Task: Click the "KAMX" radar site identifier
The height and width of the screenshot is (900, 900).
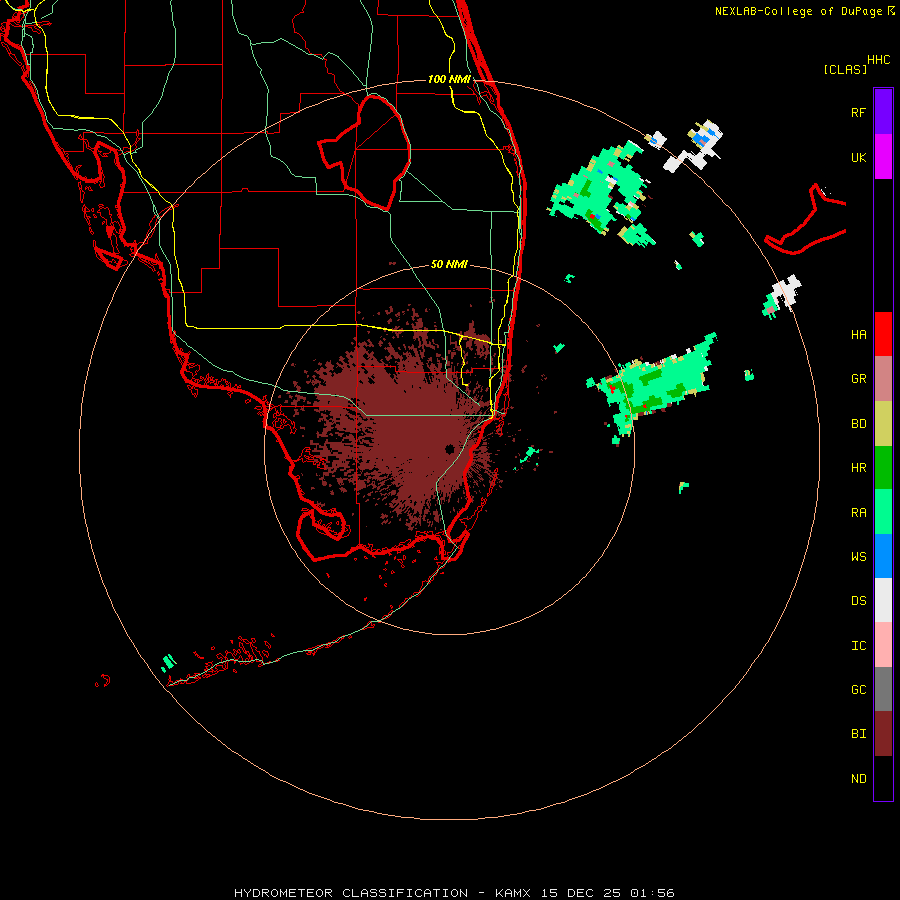Action: pos(513,893)
